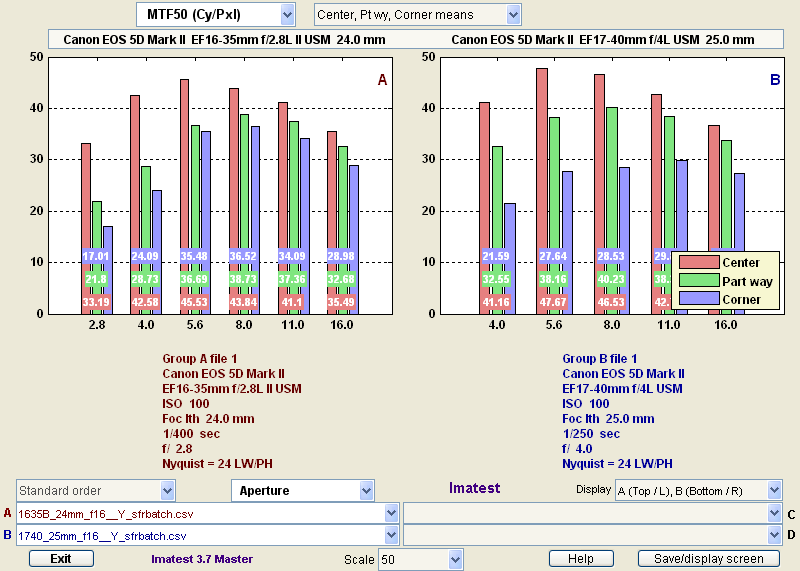
Task: Click blue Corner swatch in legend
Action: 699,299
